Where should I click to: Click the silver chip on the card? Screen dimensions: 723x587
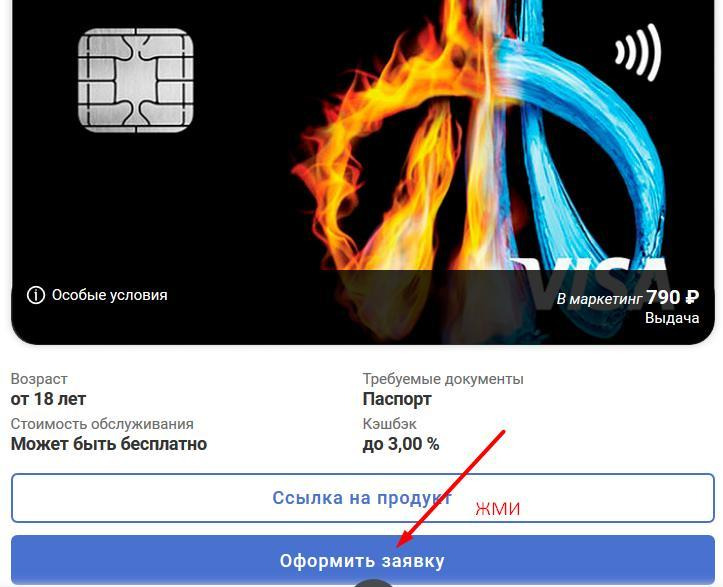point(136,80)
